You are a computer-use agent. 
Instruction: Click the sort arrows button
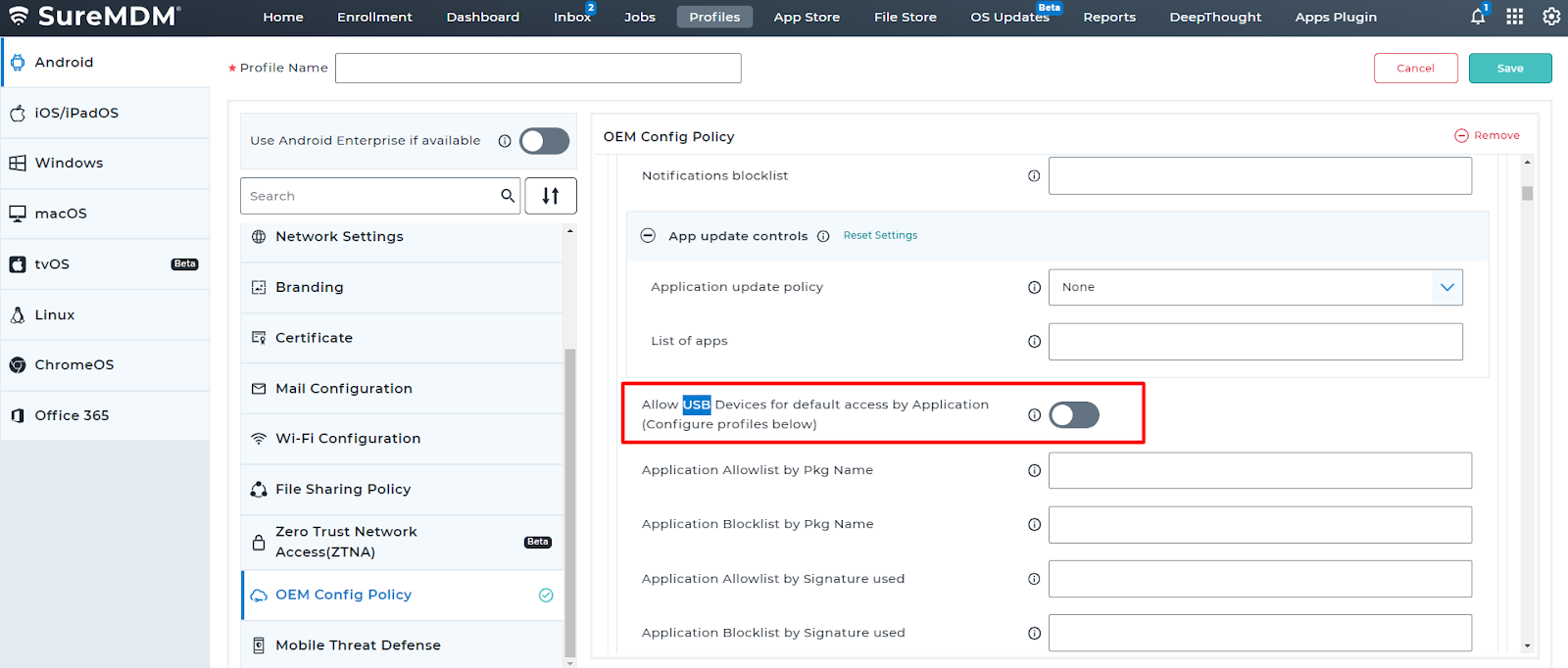pos(551,196)
